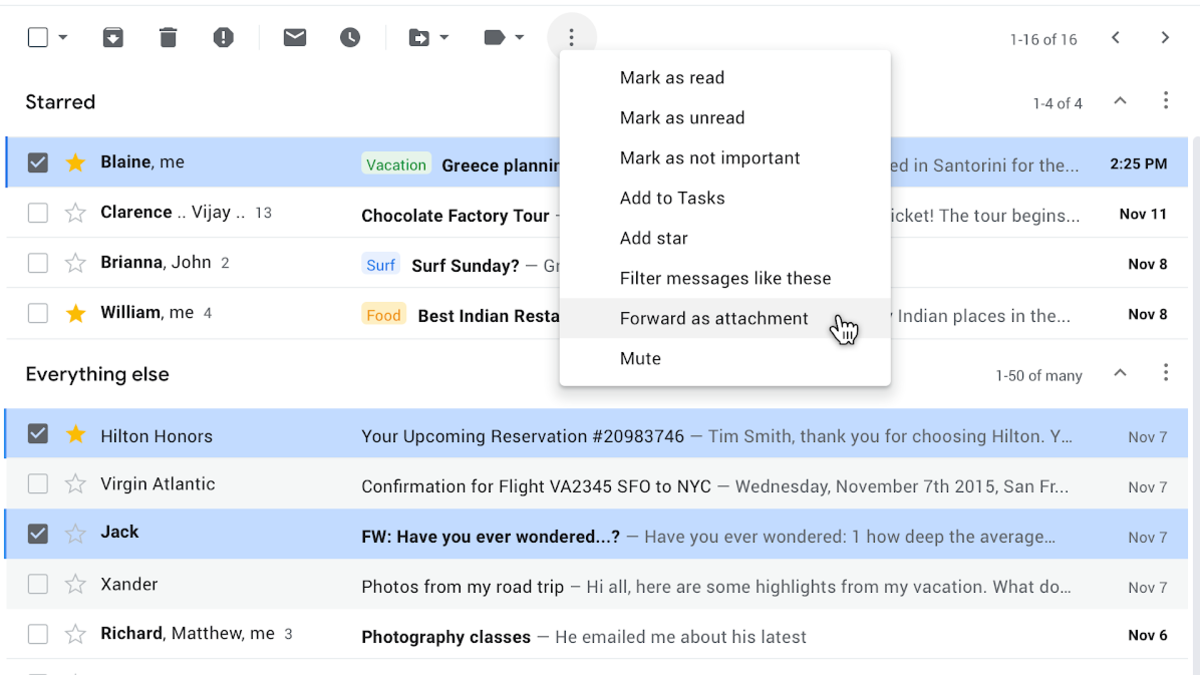Uncheck the Blaine Greece planning email
This screenshot has width=1200, height=675.
click(x=37, y=162)
